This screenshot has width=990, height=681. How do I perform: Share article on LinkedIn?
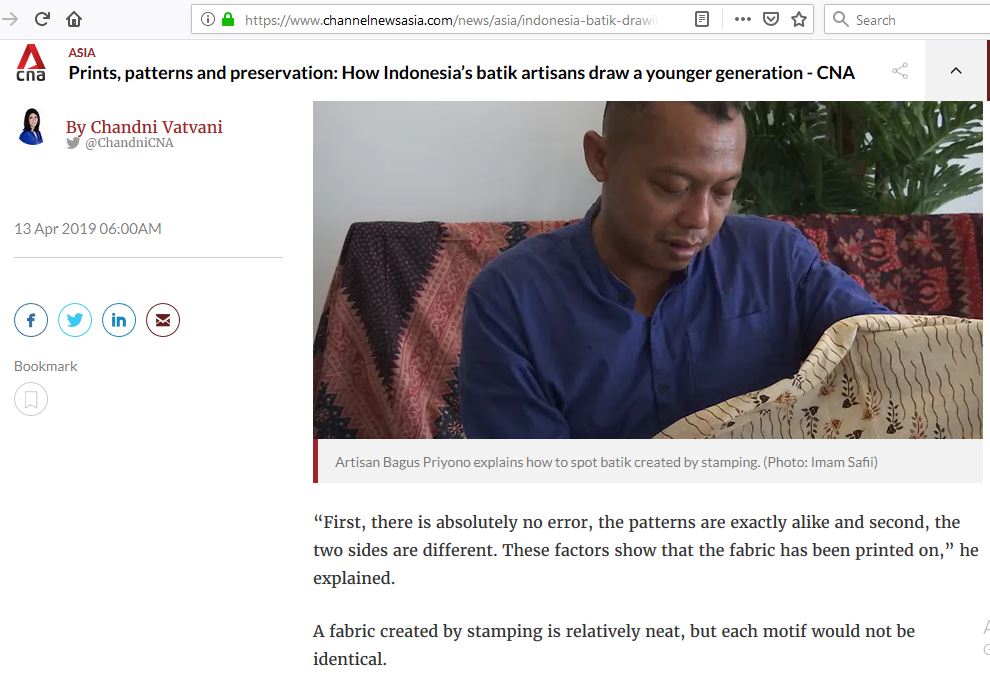[x=119, y=320]
